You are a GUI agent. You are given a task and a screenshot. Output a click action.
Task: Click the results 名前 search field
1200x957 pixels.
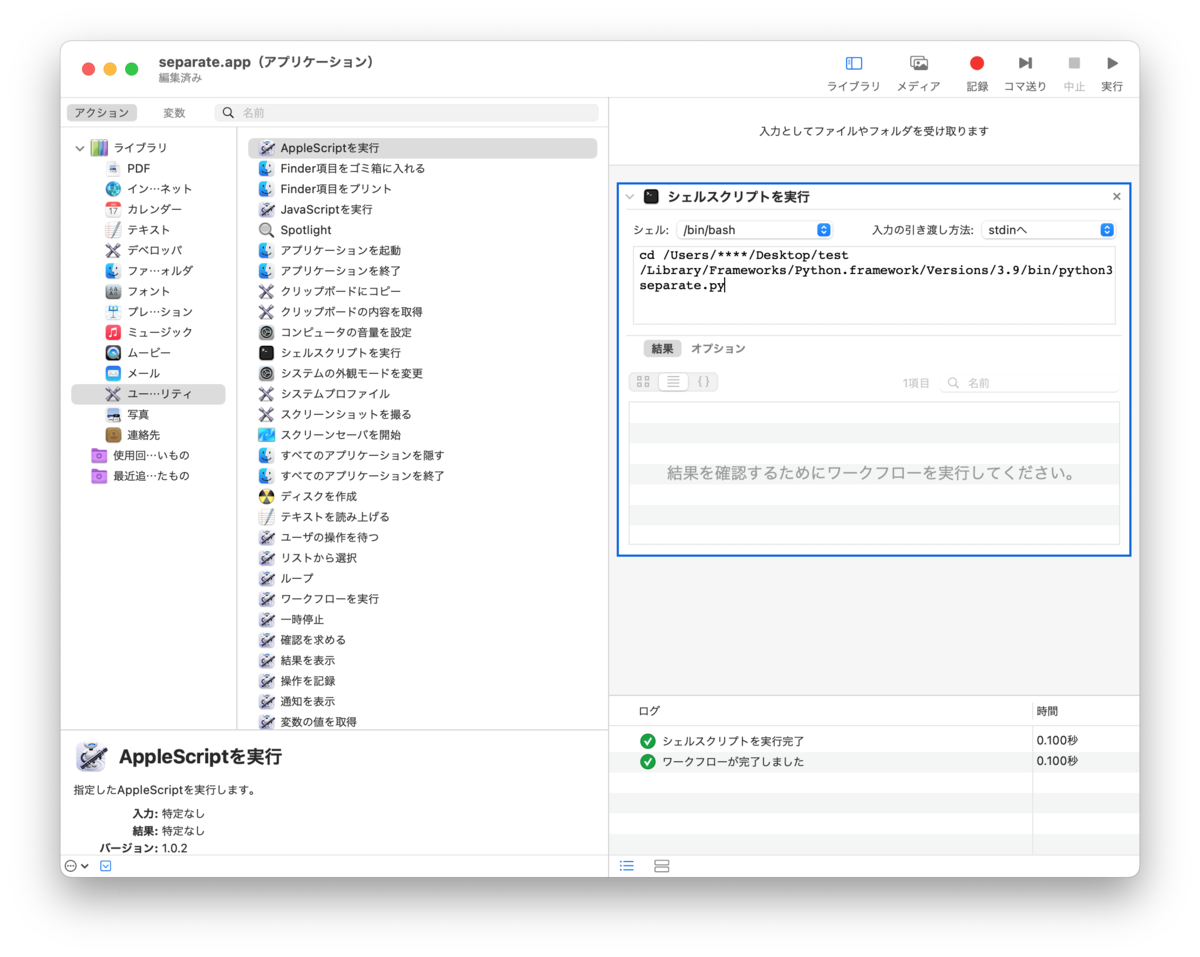tap(1030, 383)
